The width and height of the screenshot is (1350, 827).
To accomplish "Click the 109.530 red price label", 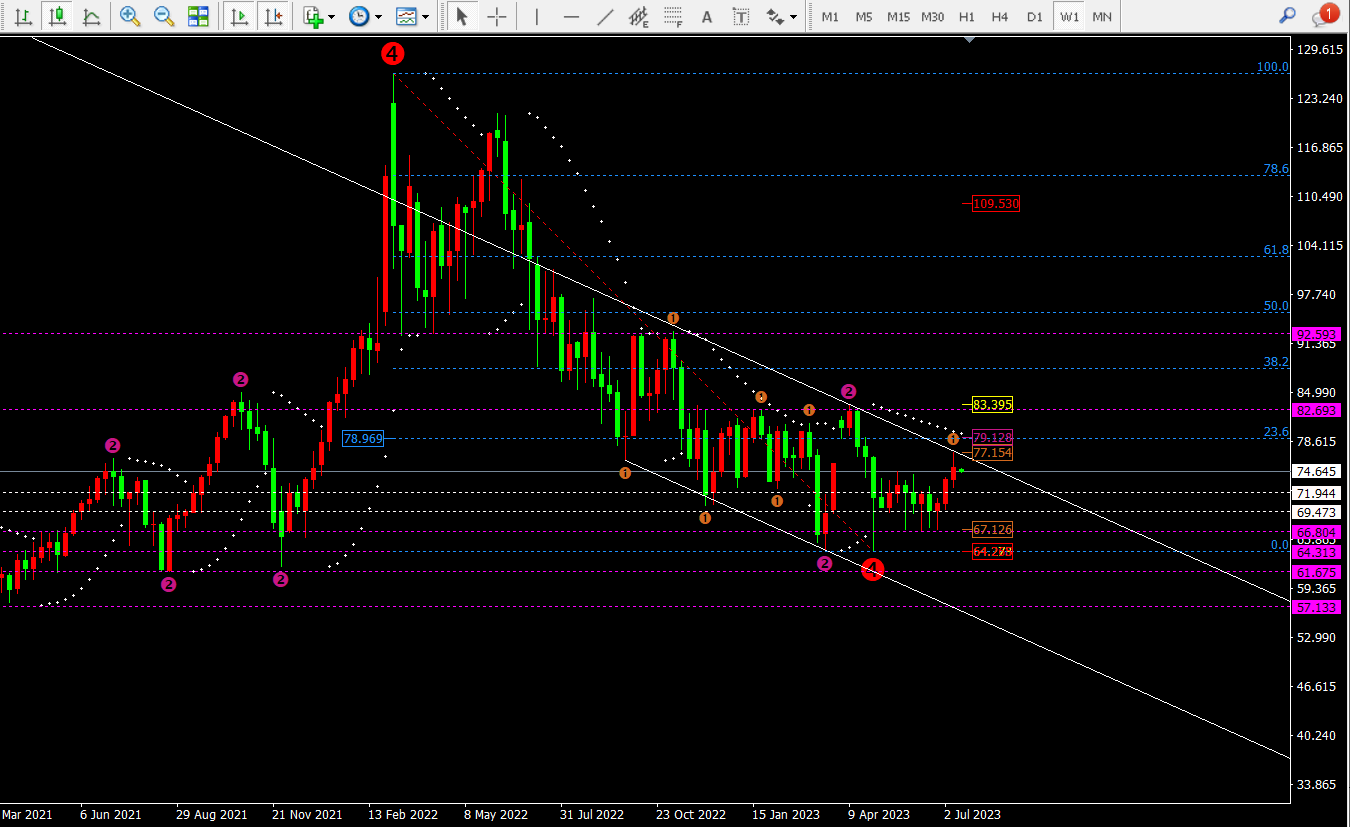I will point(996,204).
